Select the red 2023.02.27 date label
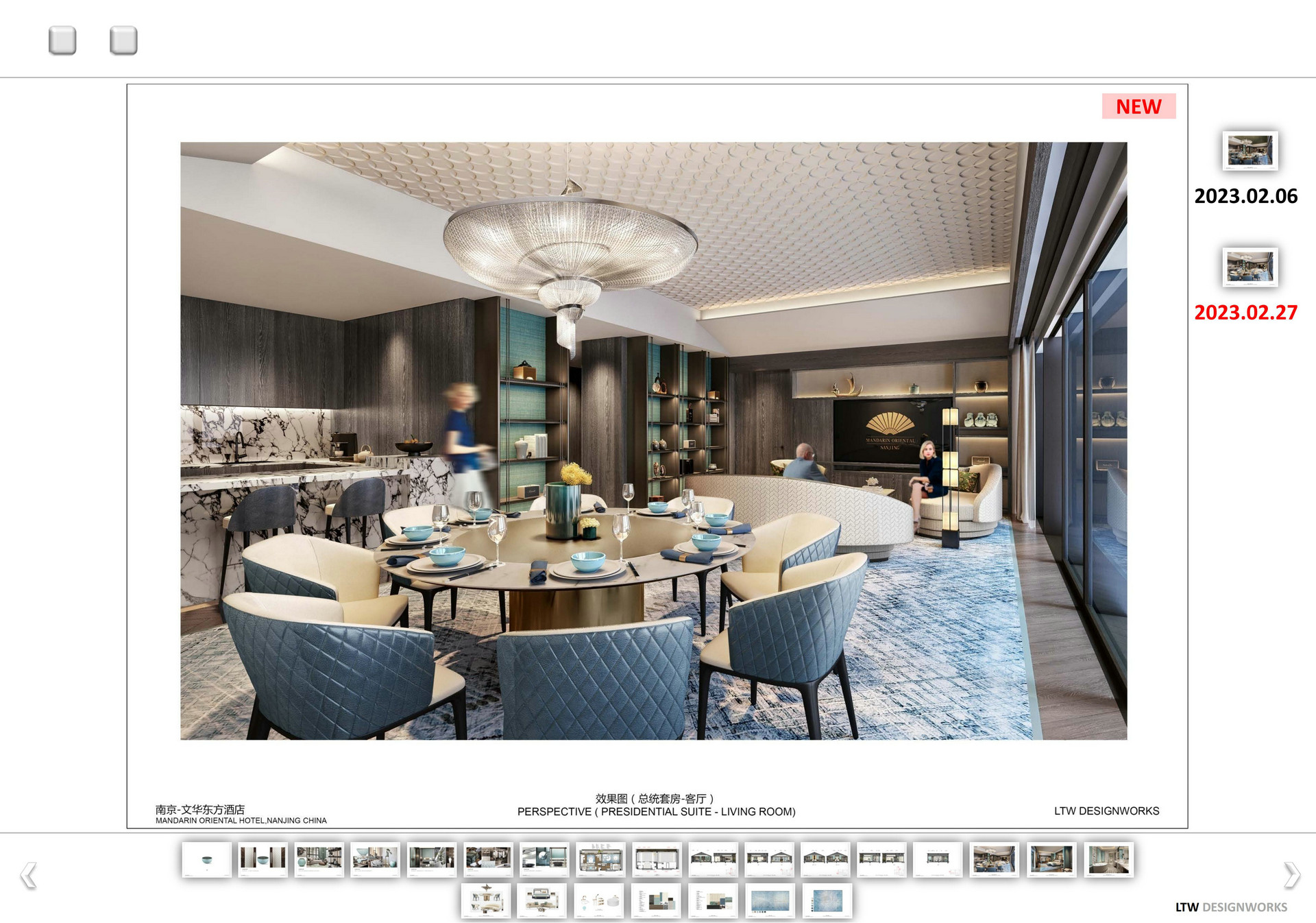The height and width of the screenshot is (923, 1316). click(1245, 313)
